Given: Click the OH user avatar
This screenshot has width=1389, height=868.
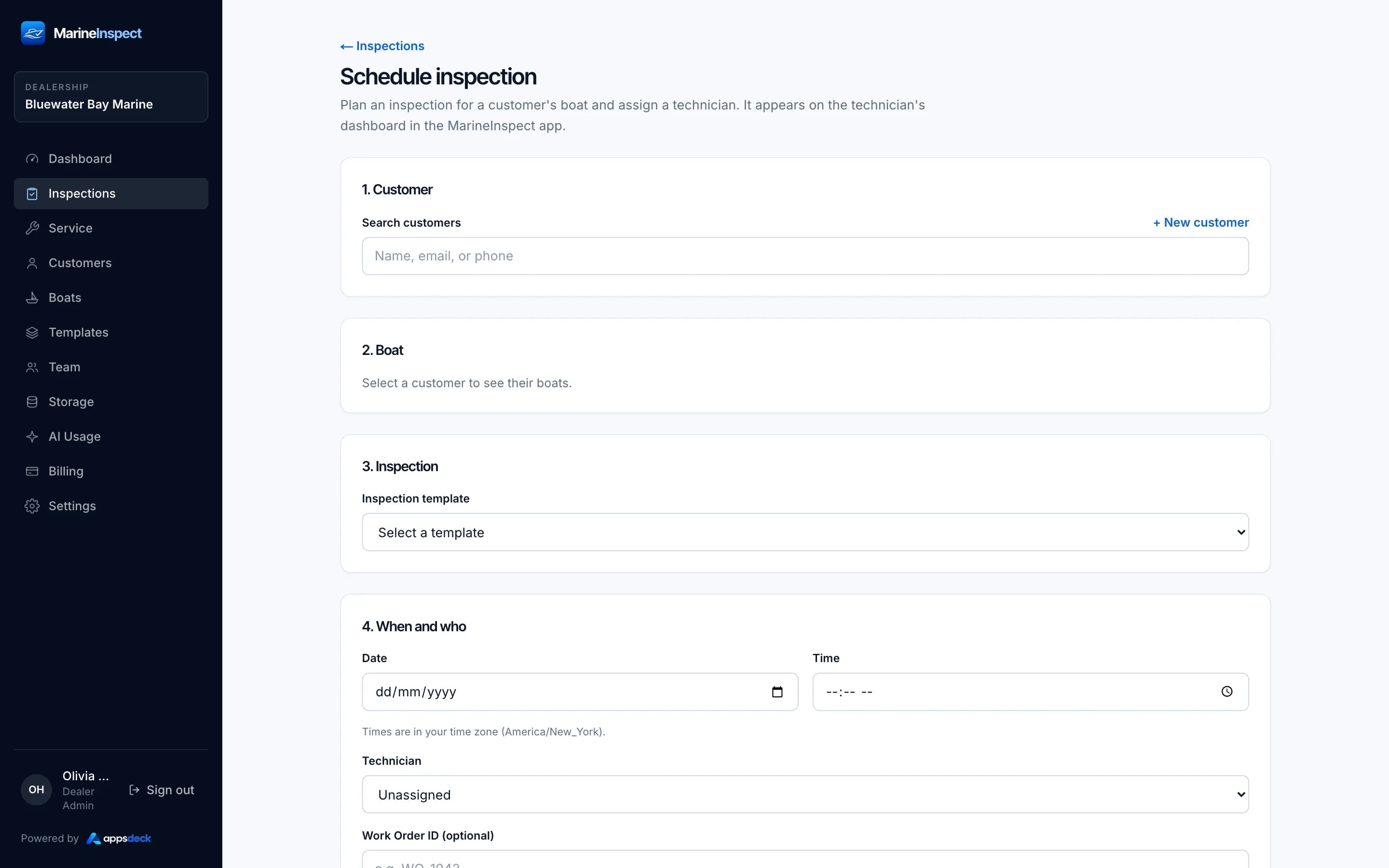Looking at the screenshot, I should (36, 790).
